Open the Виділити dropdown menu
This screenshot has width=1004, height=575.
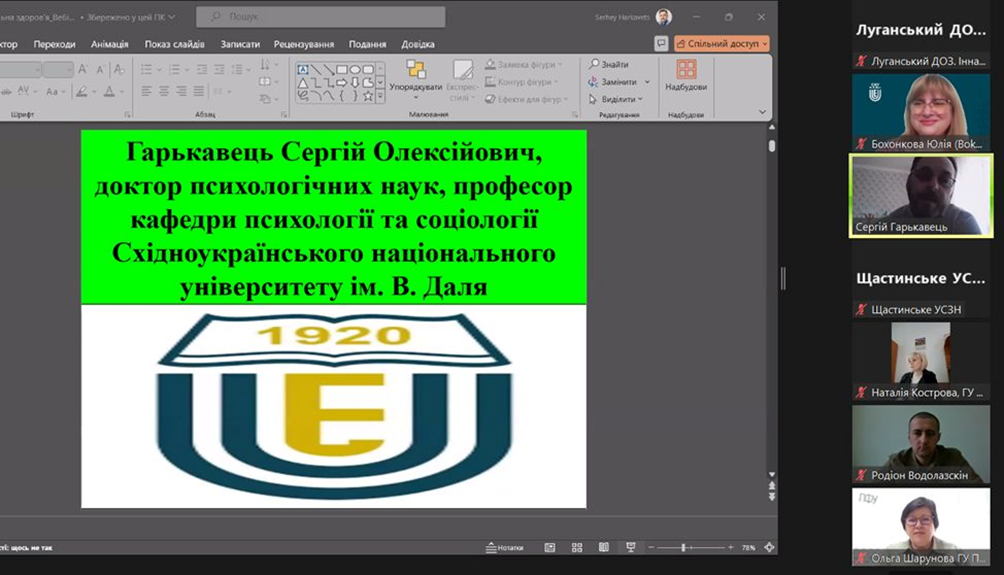[x=618, y=99]
